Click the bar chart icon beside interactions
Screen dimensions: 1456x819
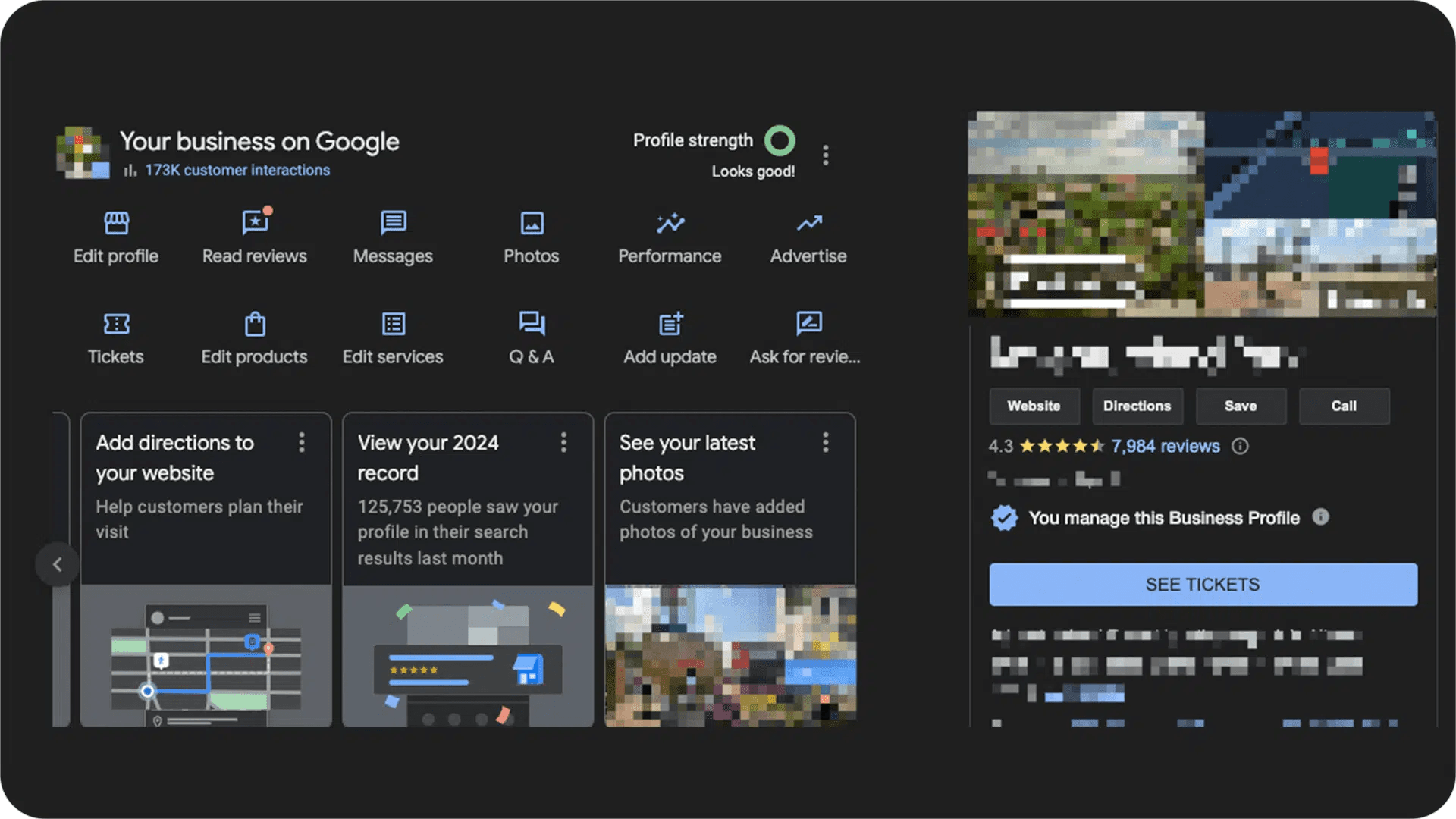pos(130,170)
